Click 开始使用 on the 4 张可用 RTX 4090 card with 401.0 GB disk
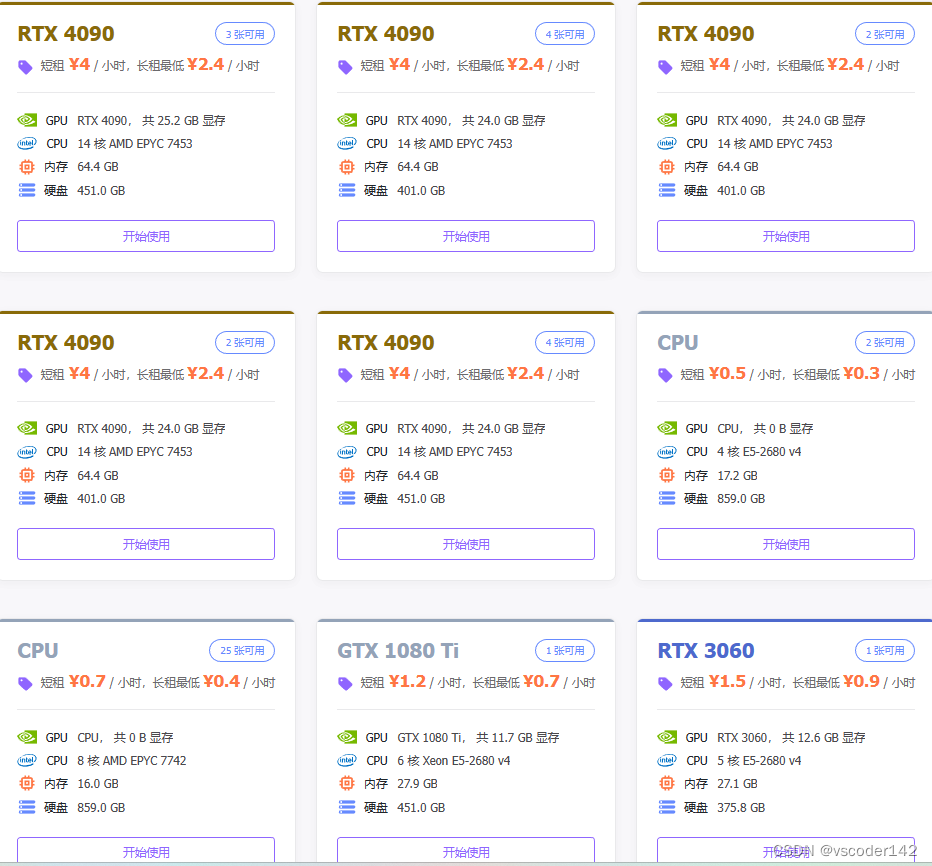Screen dimensions: 932x866 click(466, 236)
